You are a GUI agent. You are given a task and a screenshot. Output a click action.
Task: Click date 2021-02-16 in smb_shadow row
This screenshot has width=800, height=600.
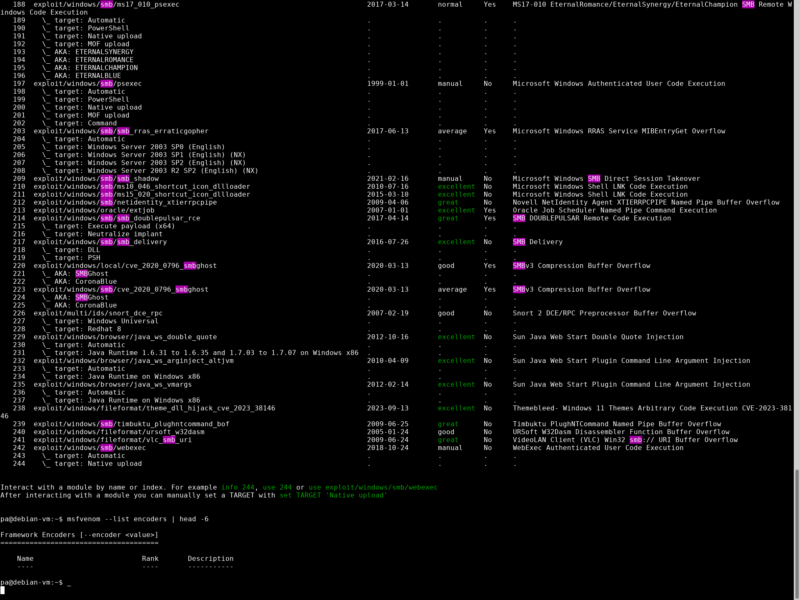388,179
